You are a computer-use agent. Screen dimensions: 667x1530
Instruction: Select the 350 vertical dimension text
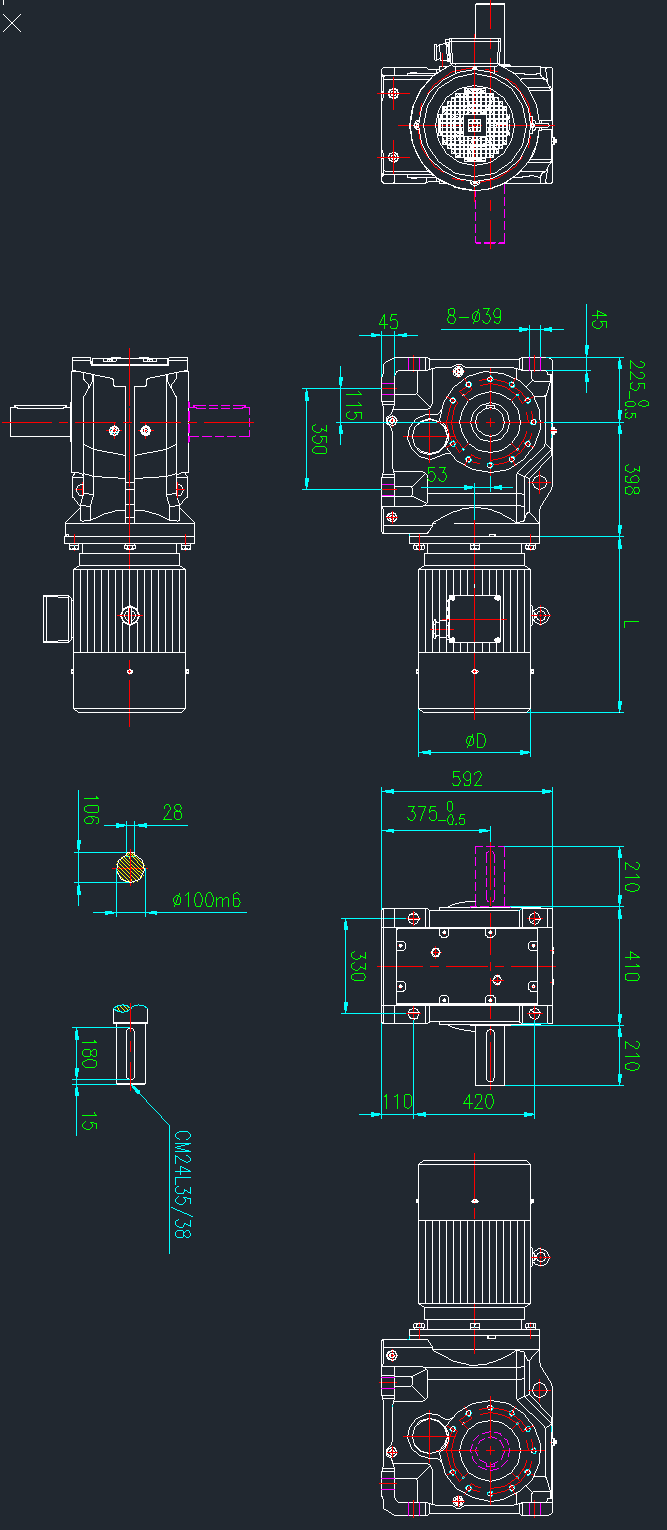[319, 440]
